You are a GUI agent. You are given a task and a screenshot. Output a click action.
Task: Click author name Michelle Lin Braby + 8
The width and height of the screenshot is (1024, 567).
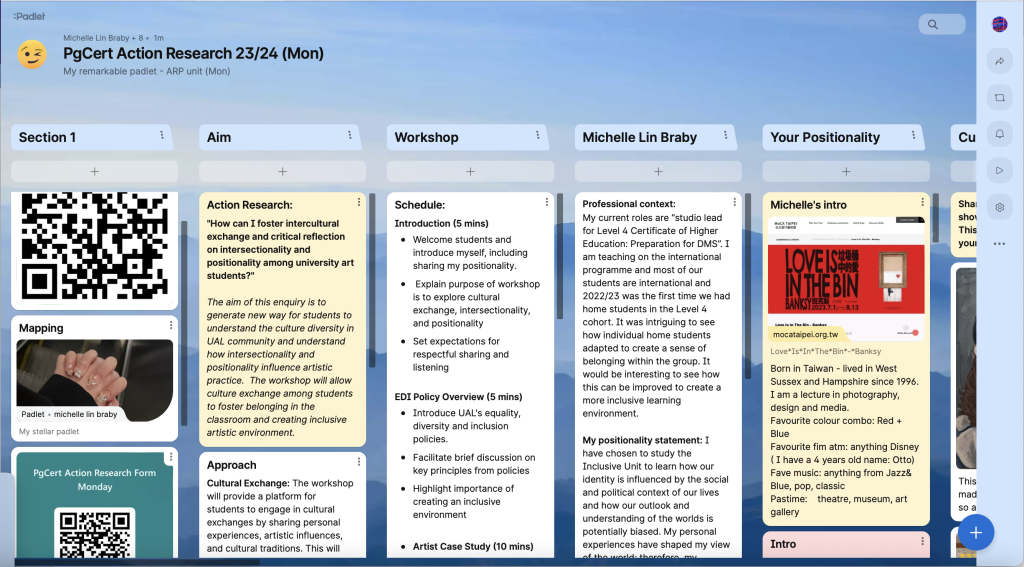pyautogui.click(x=103, y=38)
